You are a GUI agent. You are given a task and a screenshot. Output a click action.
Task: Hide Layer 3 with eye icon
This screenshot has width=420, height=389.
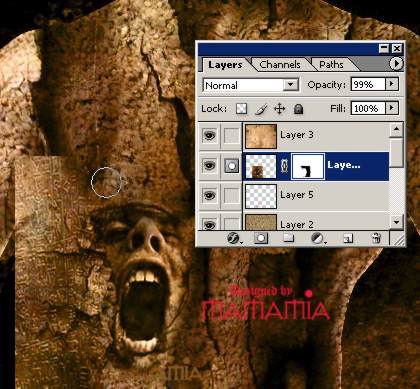click(x=210, y=135)
